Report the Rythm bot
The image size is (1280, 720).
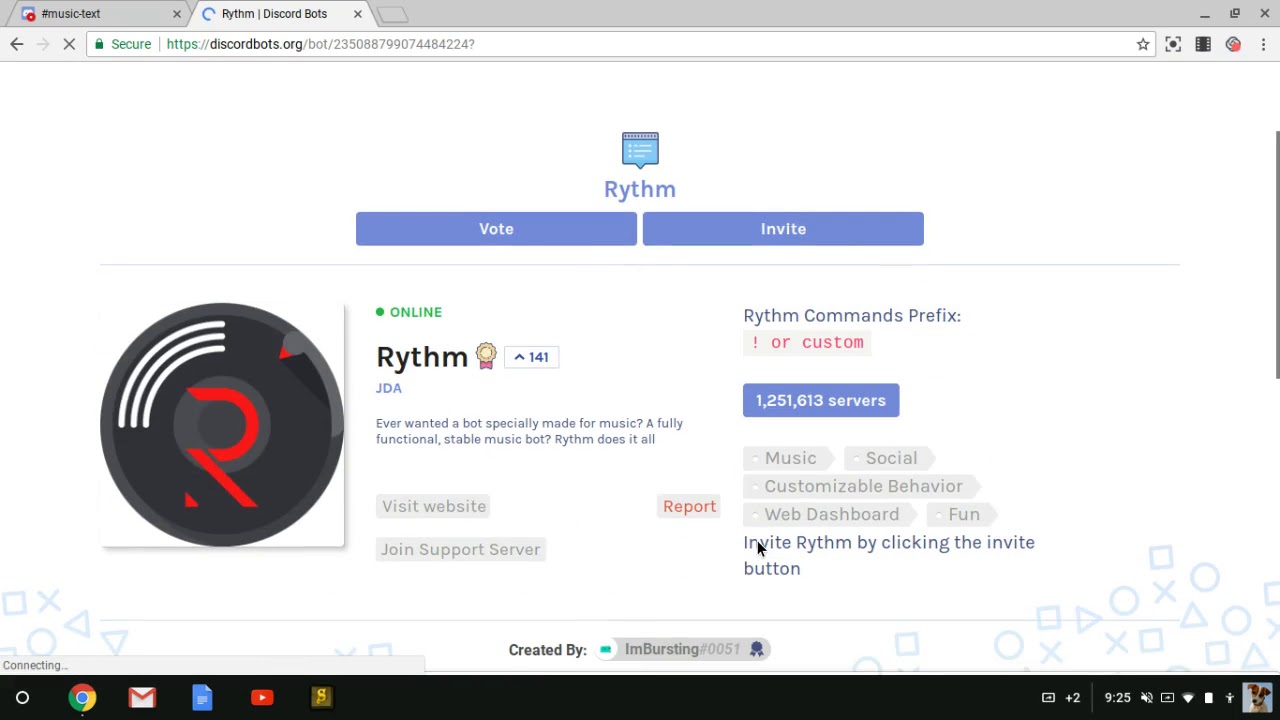click(689, 506)
